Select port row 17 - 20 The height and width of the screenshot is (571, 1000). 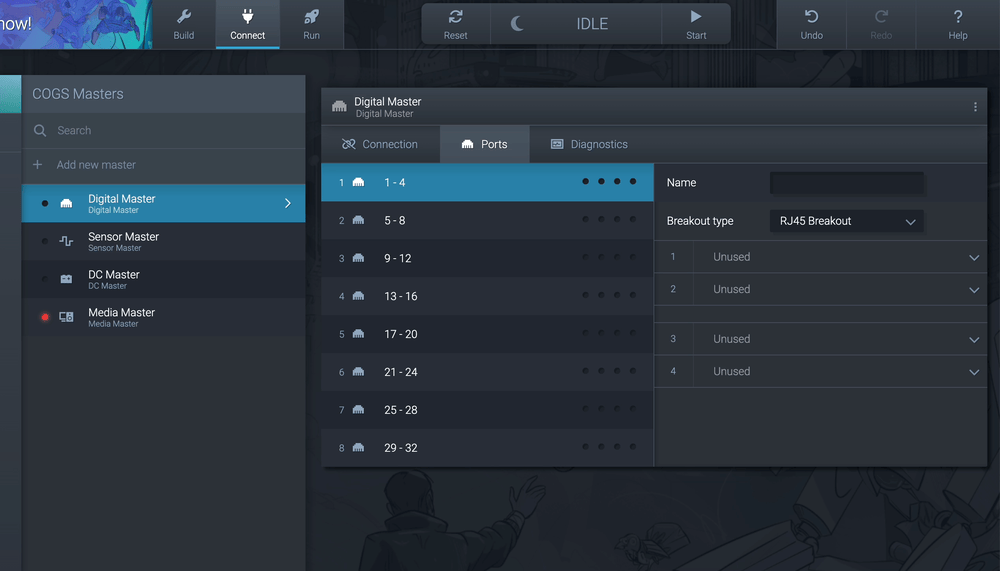(x=487, y=334)
